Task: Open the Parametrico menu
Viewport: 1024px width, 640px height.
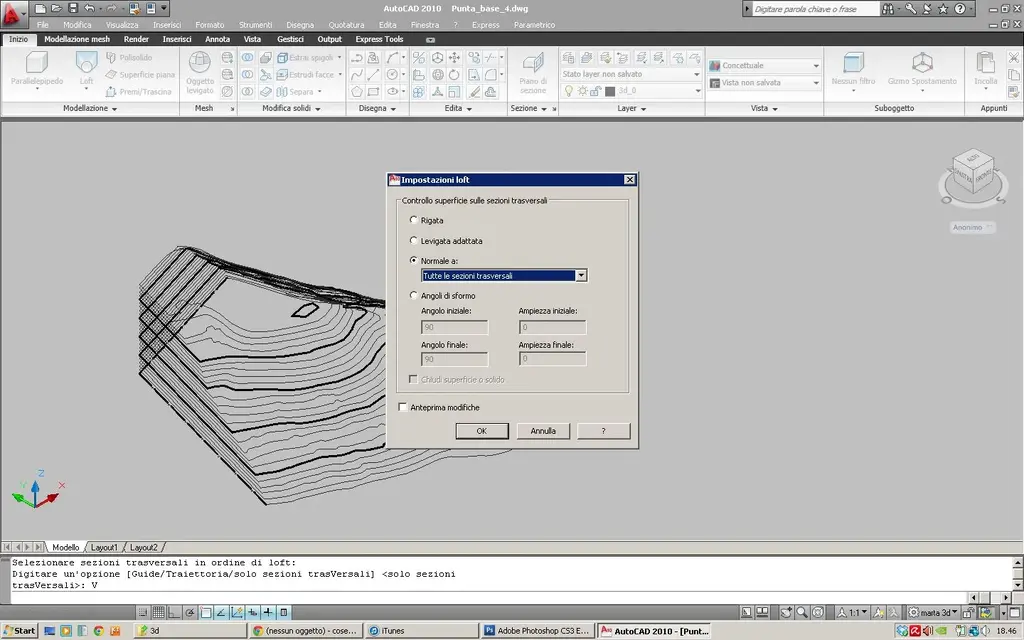Action: pos(534,25)
